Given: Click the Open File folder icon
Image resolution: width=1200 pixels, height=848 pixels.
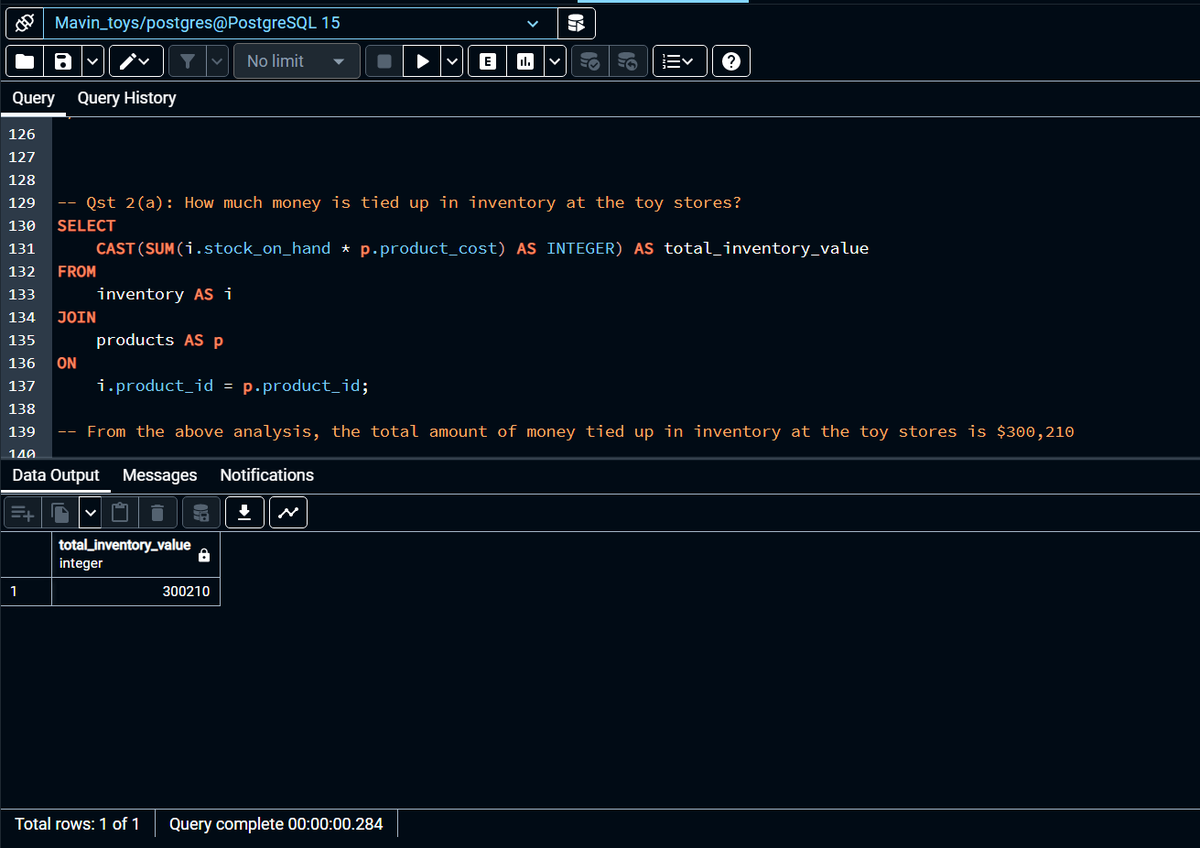Looking at the screenshot, I should [26, 62].
